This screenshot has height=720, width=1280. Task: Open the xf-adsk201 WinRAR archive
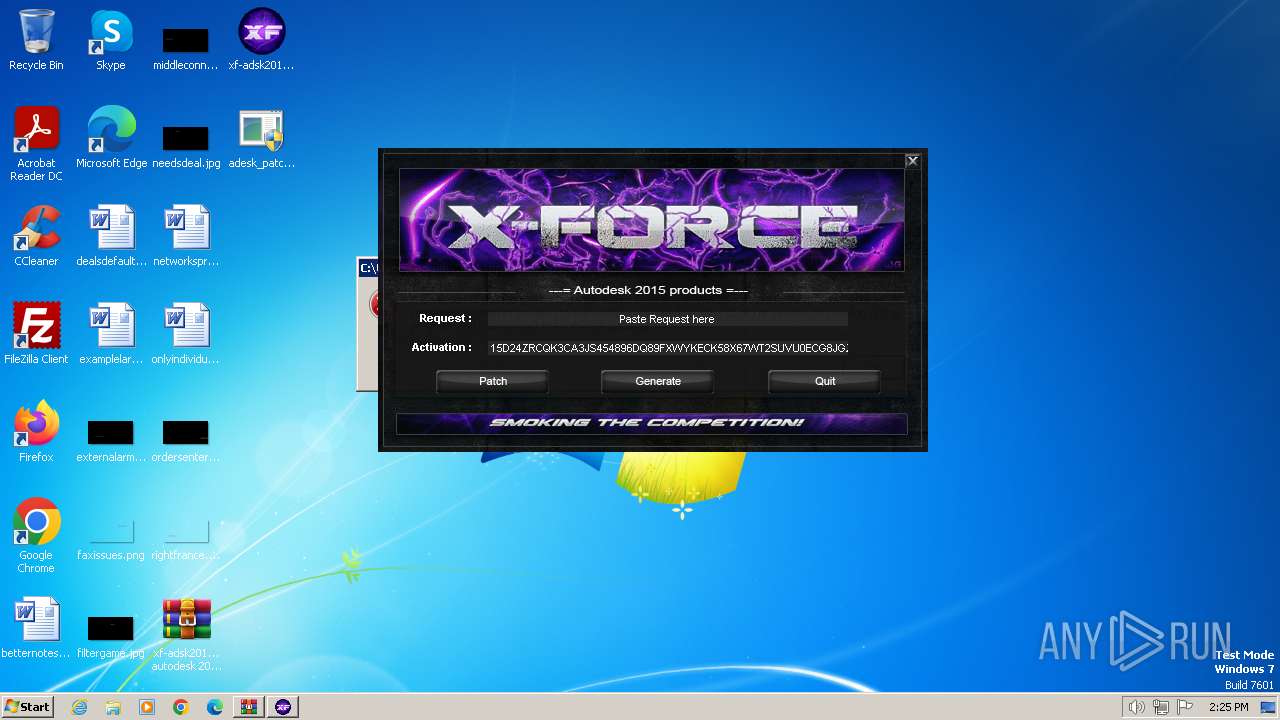pos(186,634)
